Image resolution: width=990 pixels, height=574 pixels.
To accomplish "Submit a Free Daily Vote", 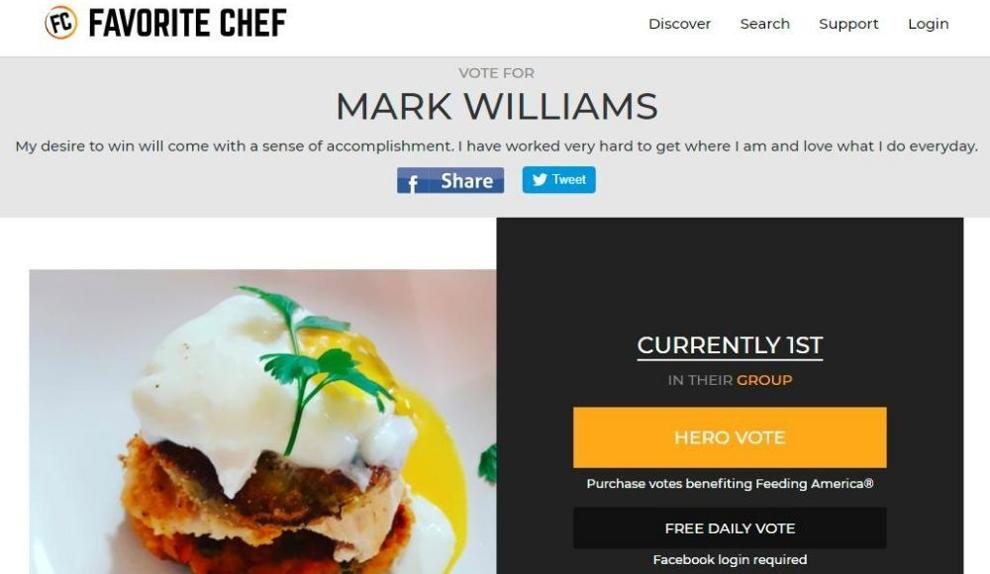I will [x=729, y=528].
